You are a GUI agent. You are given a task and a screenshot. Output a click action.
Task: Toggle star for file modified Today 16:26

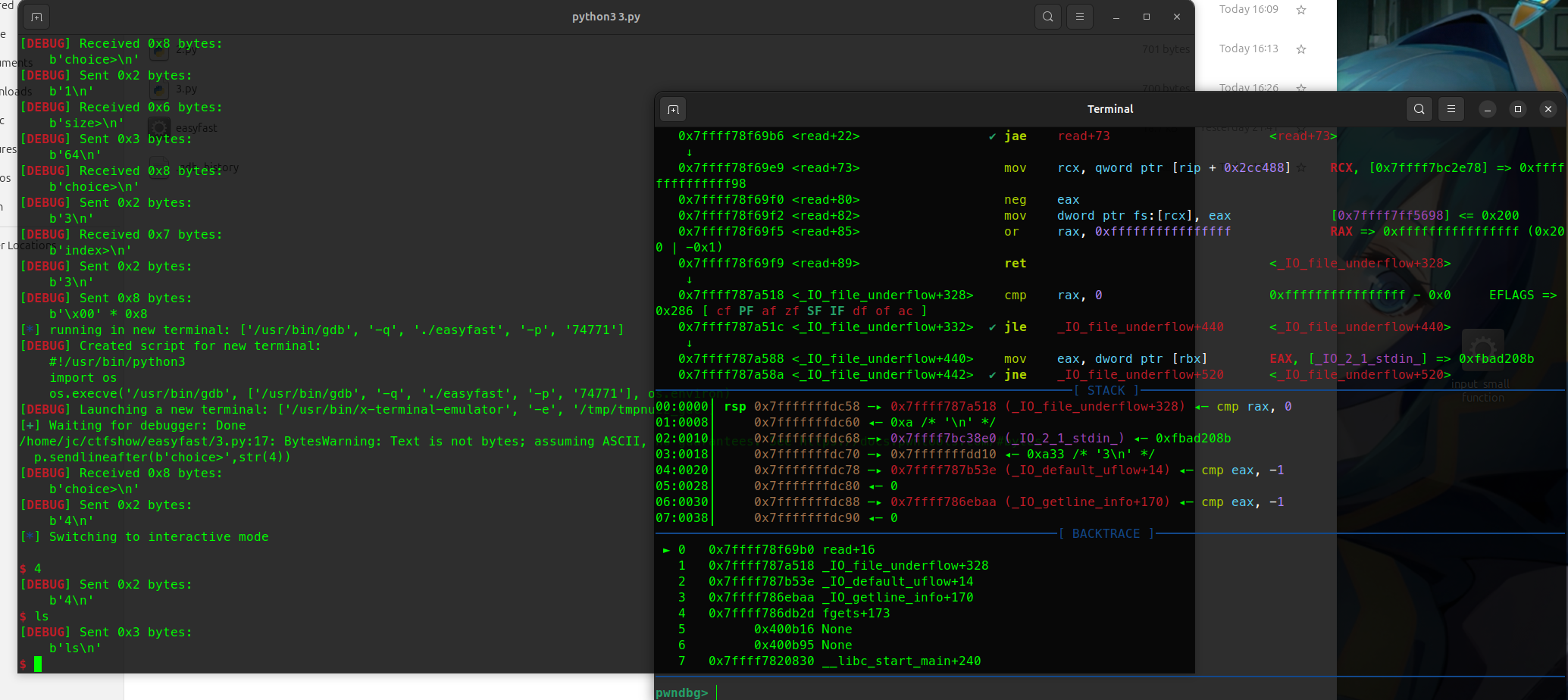tap(1300, 87)
